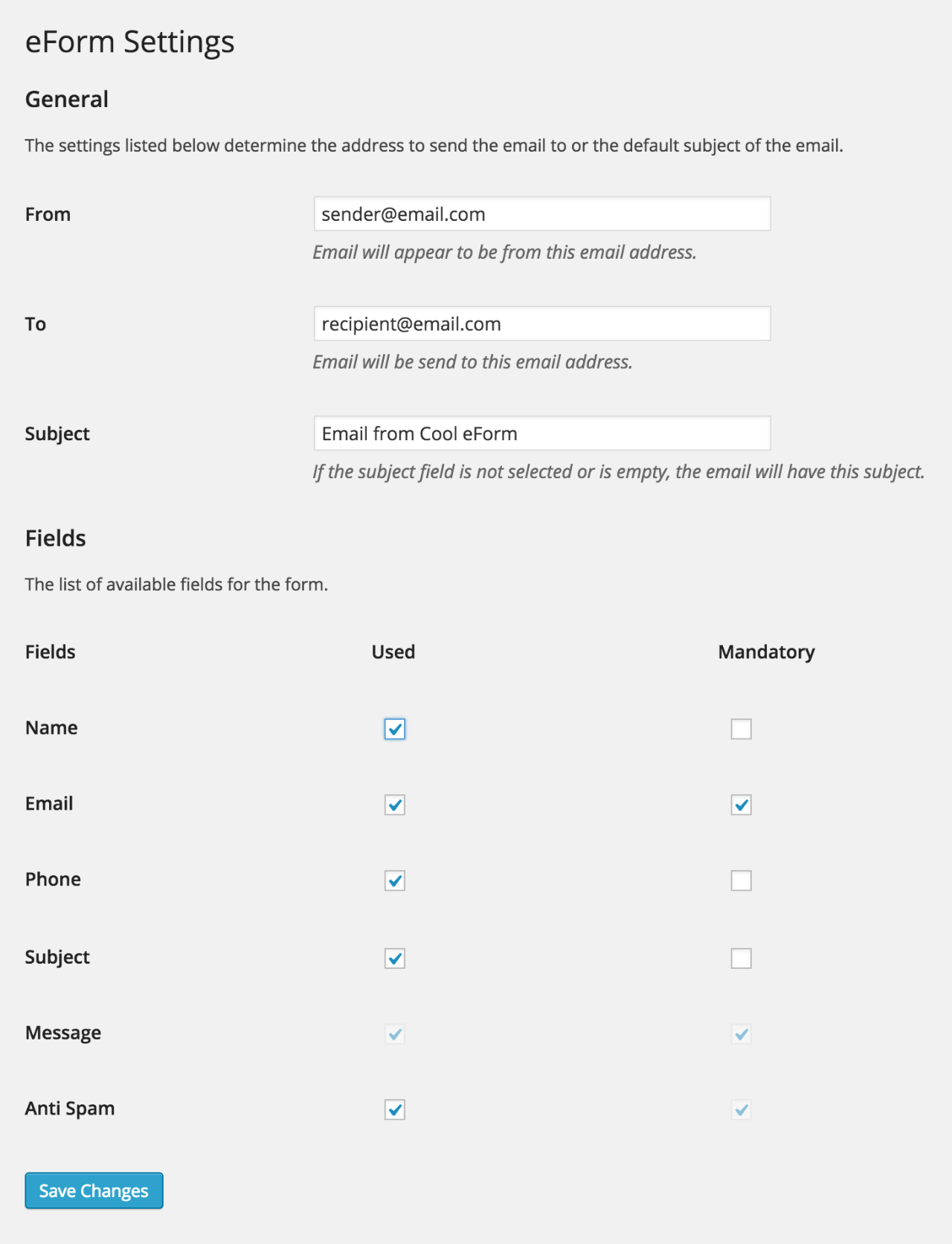Click the From field label

pyautogui.click(x=48, y=214)
